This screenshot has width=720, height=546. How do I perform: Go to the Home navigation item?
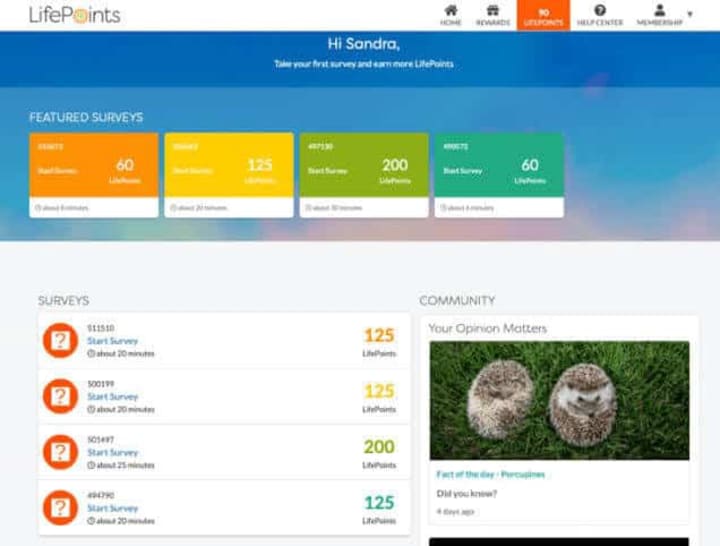450,15
